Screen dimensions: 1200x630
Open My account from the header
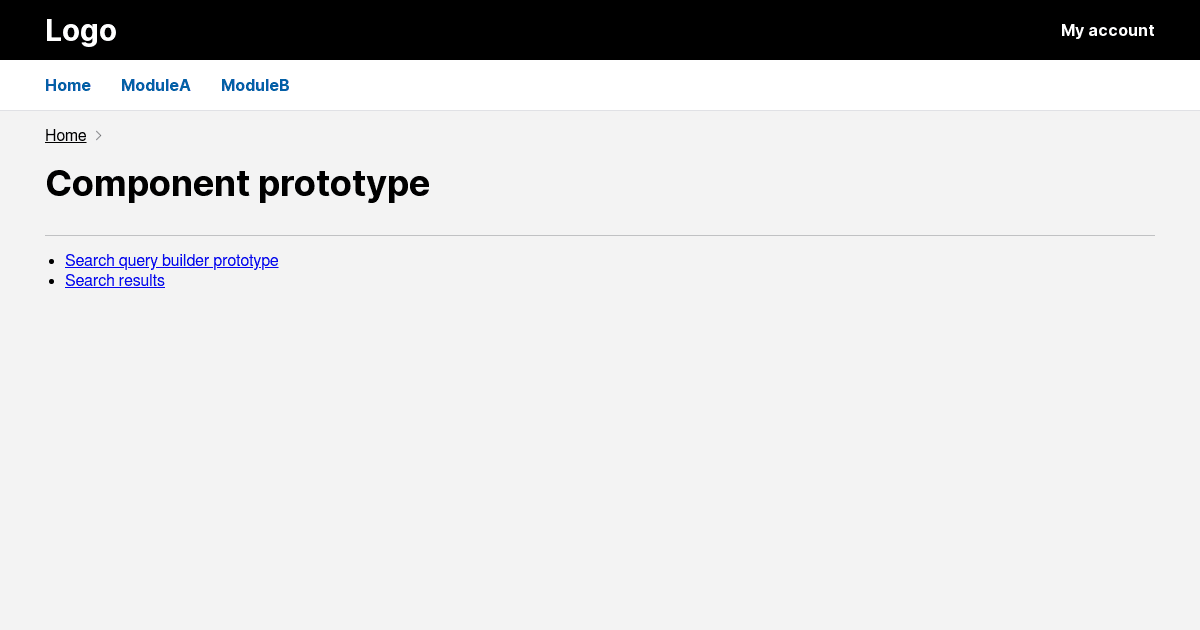pyautogui.click(x=1107, y=30)
